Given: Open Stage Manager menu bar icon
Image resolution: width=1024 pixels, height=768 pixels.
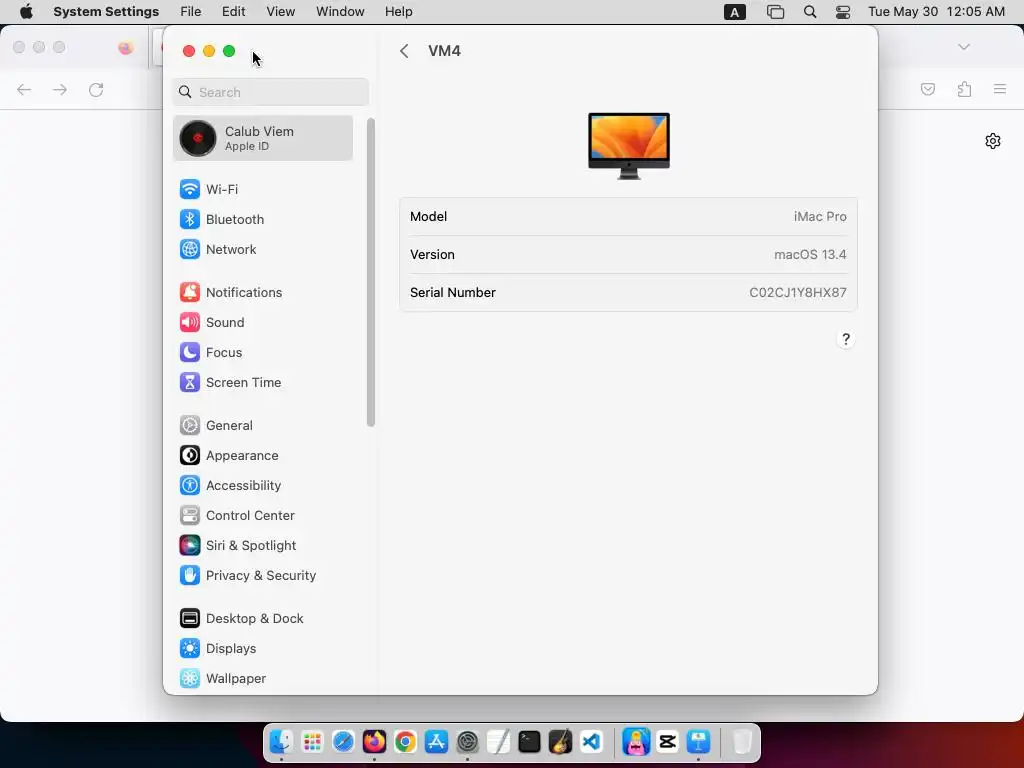Looking at the screenshot, I should pyautogui.click(x=775, y=12).
